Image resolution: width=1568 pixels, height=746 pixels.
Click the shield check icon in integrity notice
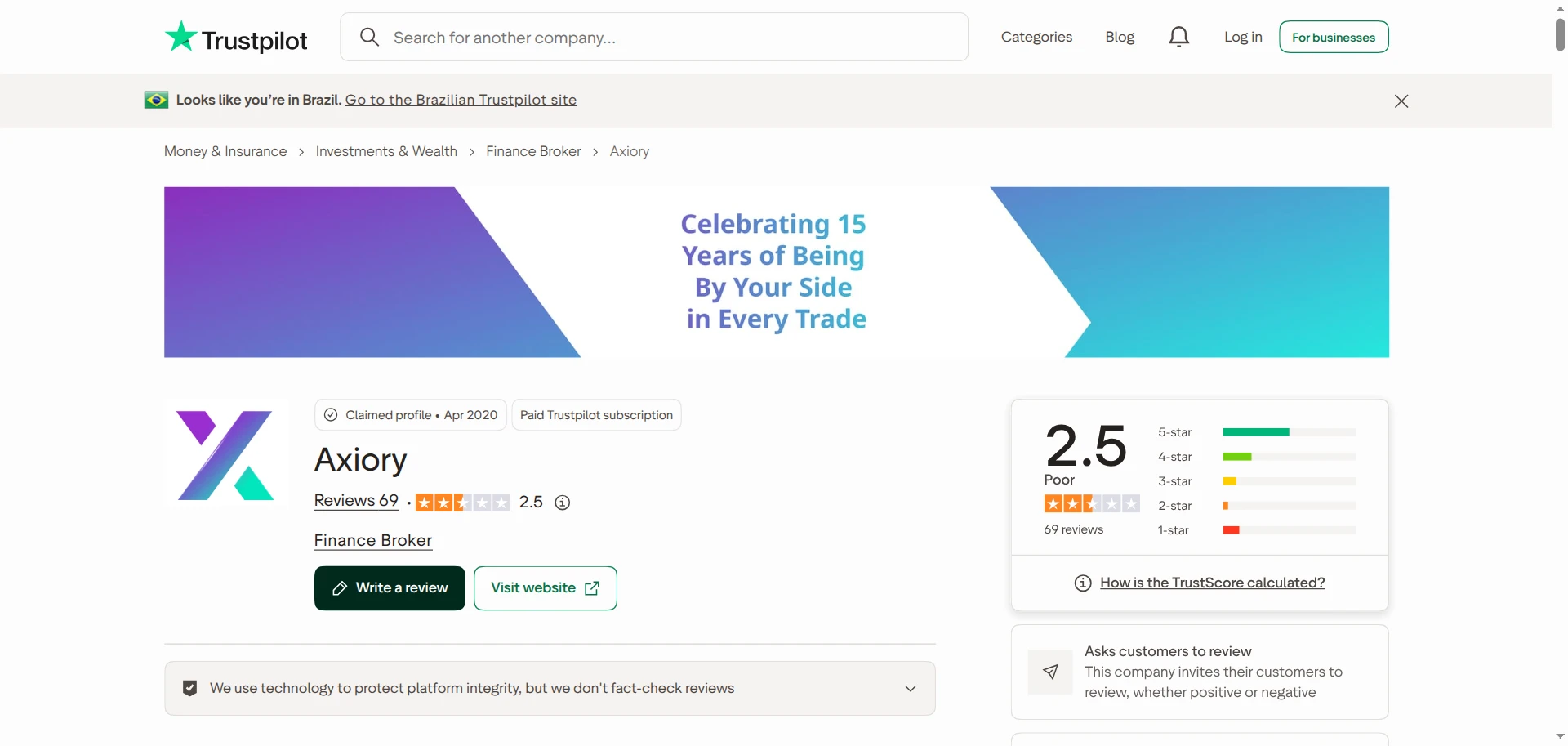190,689
